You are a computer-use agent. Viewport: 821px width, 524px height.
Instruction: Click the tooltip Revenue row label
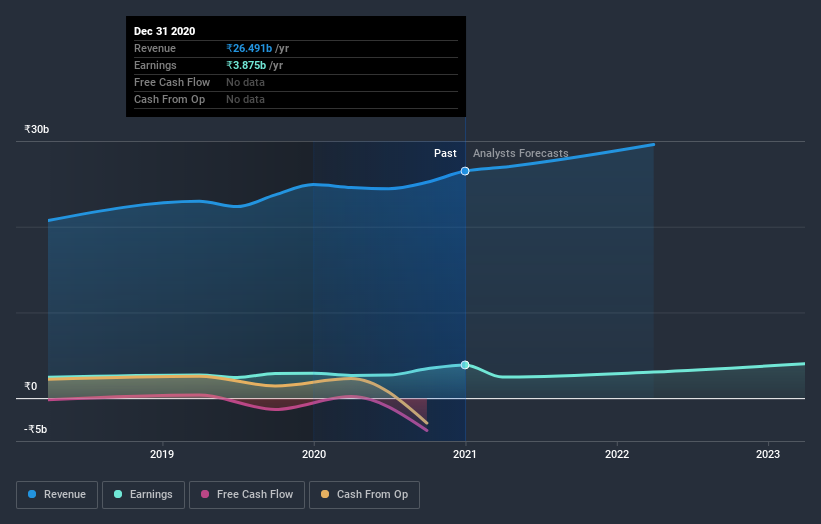click(155, 48)
